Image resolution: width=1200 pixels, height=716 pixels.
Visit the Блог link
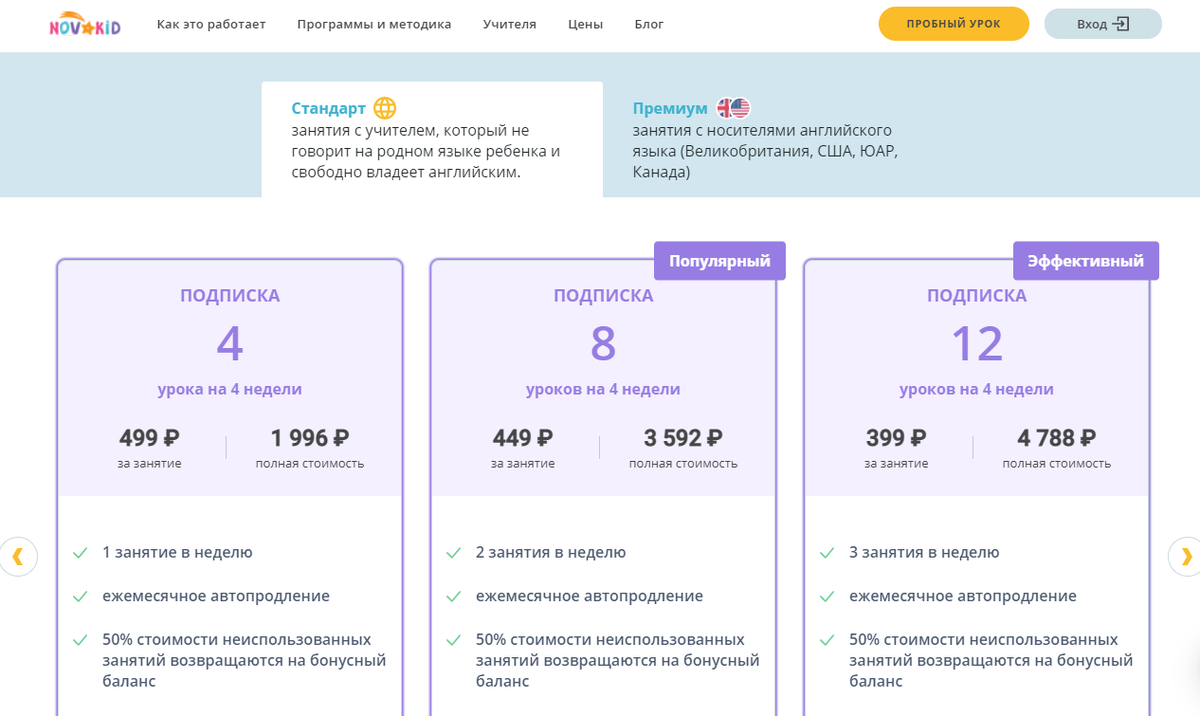[649, 24]
